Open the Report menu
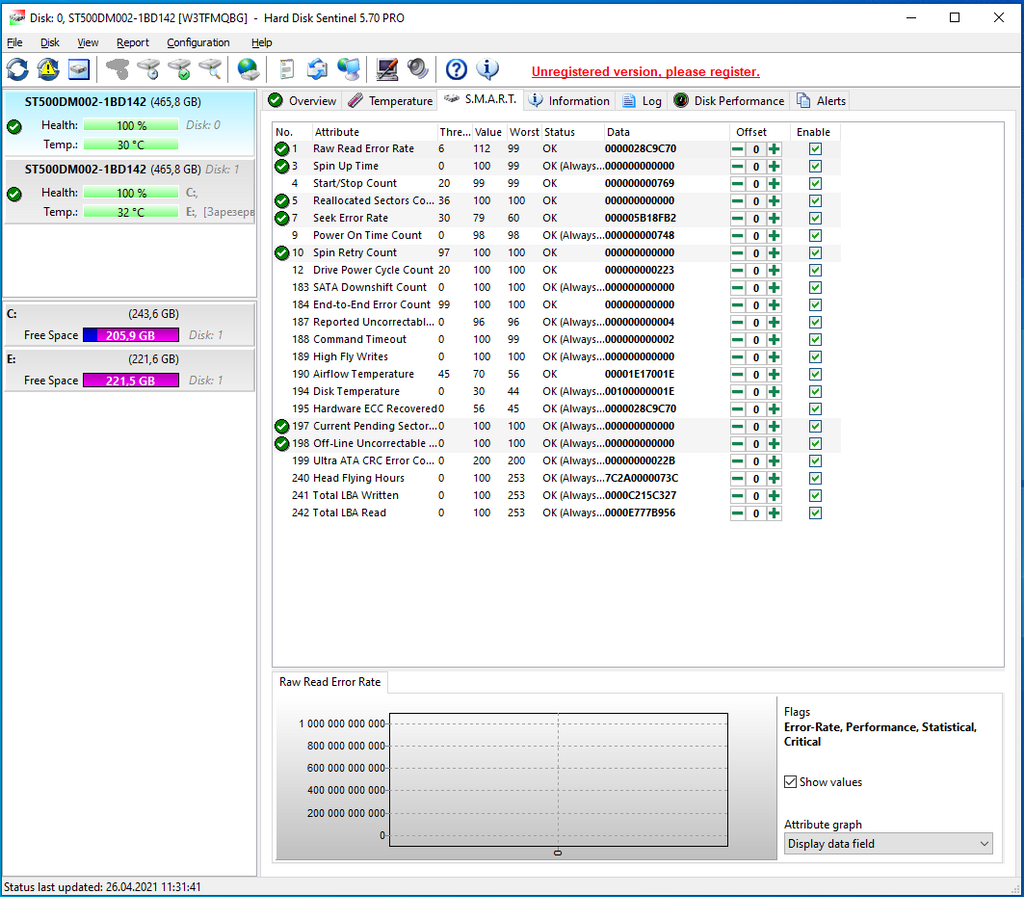Screen dimensions: 1024x897 tap(132, 43)
